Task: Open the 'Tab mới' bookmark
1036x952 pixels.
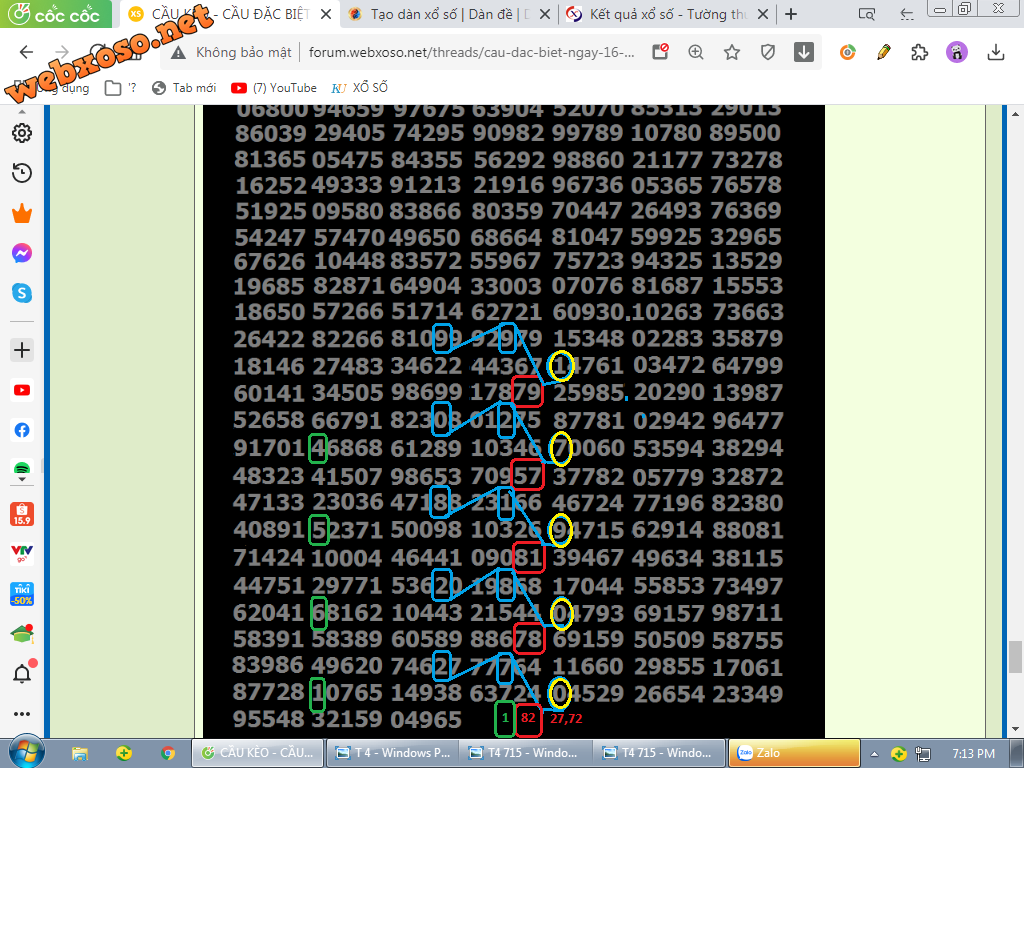Action: tap(186, 89)
